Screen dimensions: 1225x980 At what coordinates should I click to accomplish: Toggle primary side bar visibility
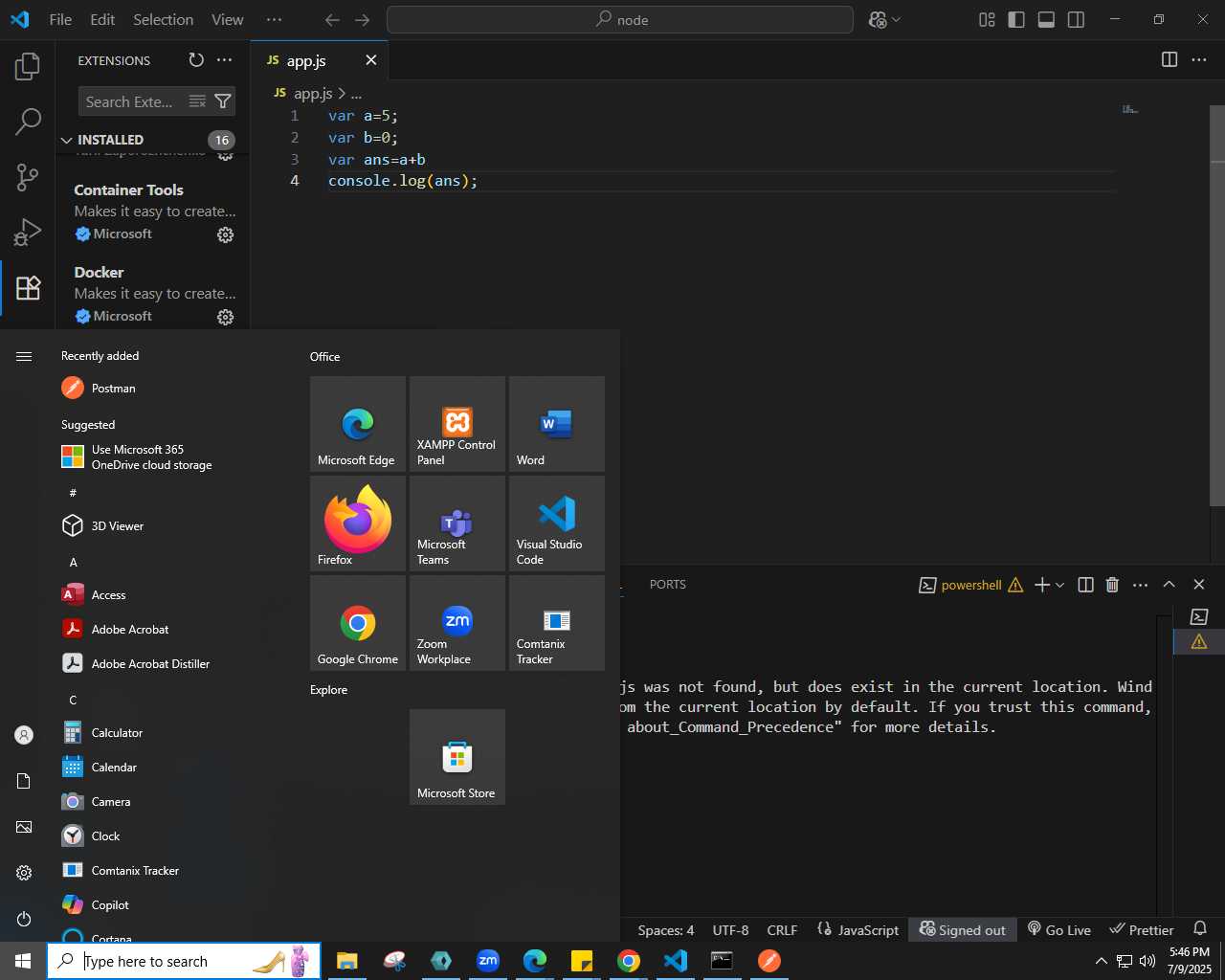click(1016, 19)
